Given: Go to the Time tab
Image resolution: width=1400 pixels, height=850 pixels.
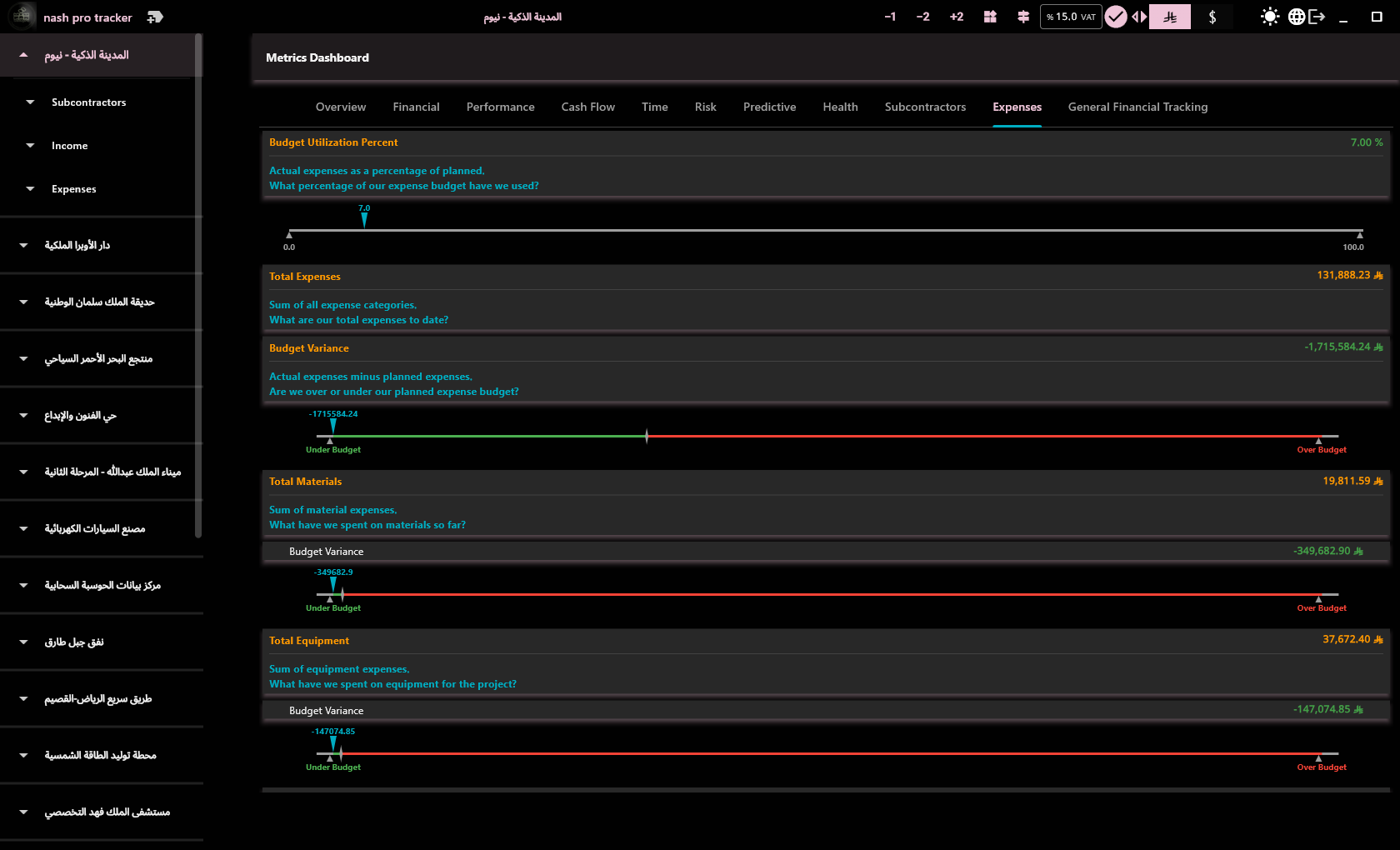Looking at the screenshot, I should (655, 107).
